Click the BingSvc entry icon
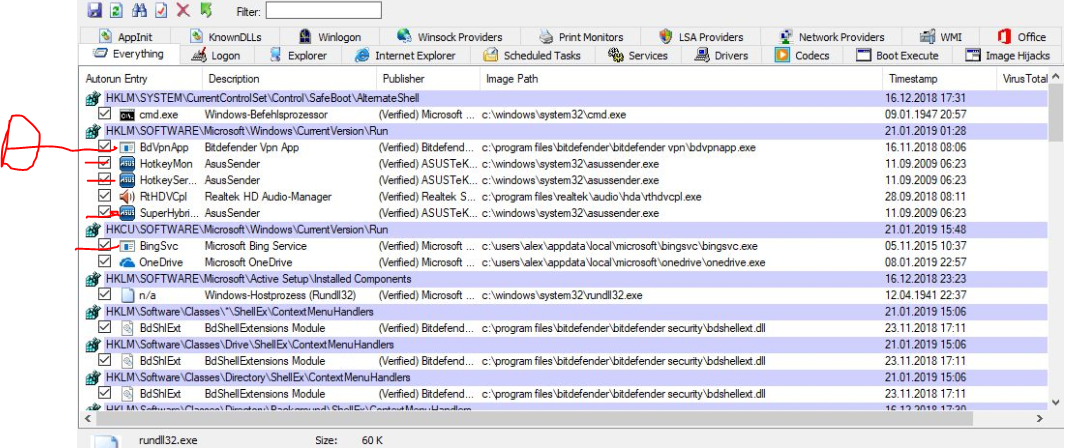 point(127,246)
